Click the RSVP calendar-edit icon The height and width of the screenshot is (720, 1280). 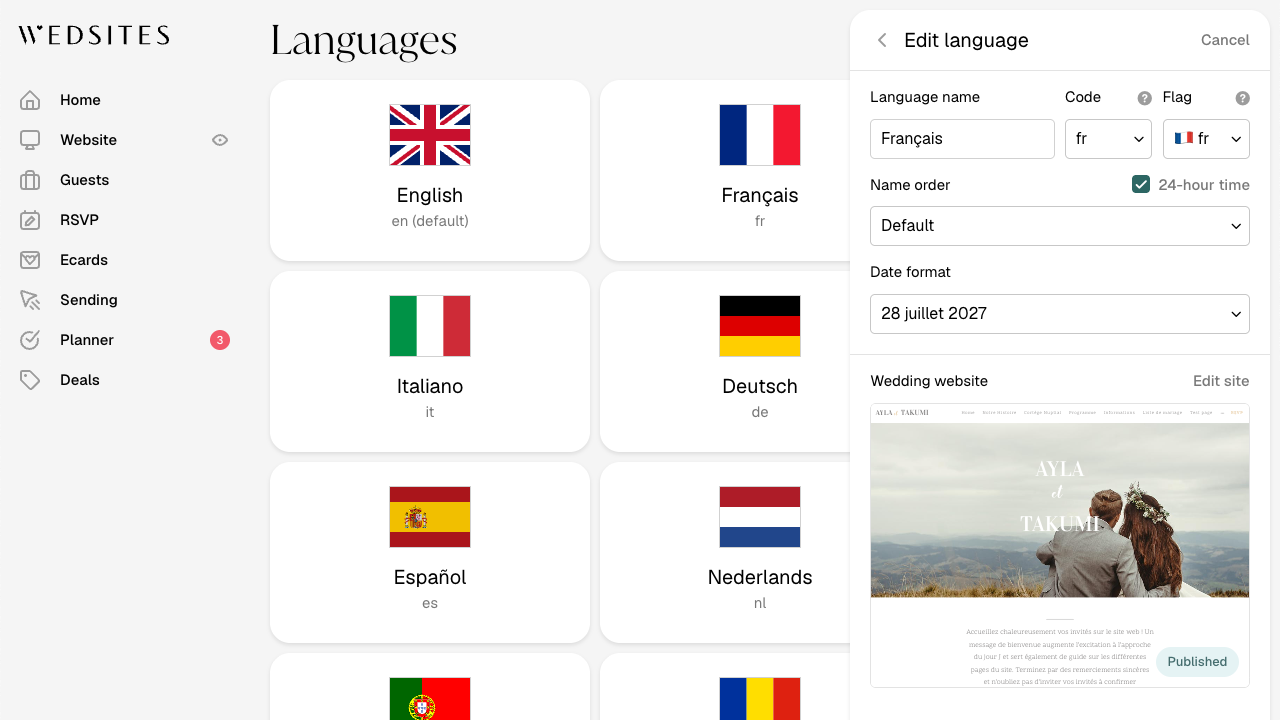pos(30,220)
